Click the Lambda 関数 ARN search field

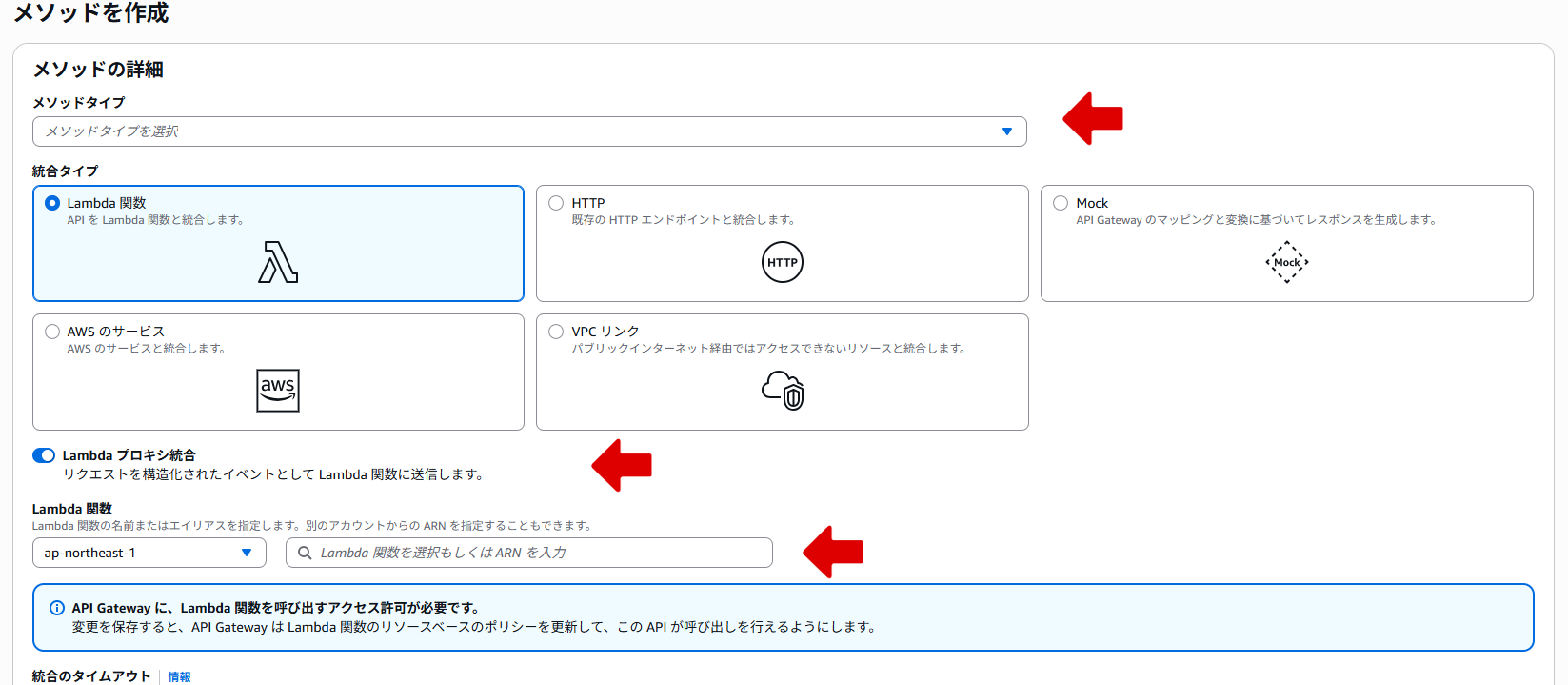[x=529, y=553]
